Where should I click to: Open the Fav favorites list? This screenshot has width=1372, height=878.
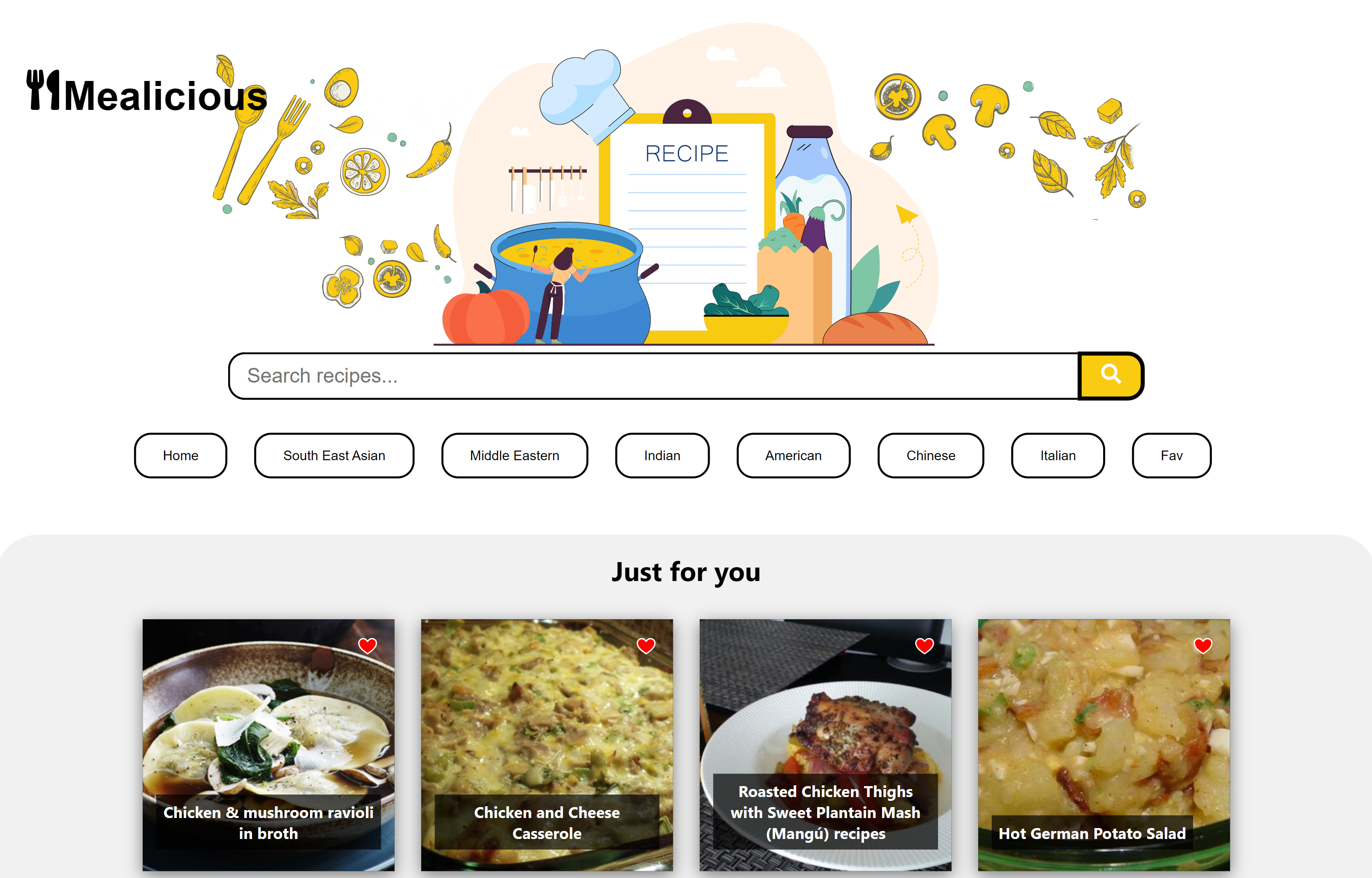pos(1172,456)
